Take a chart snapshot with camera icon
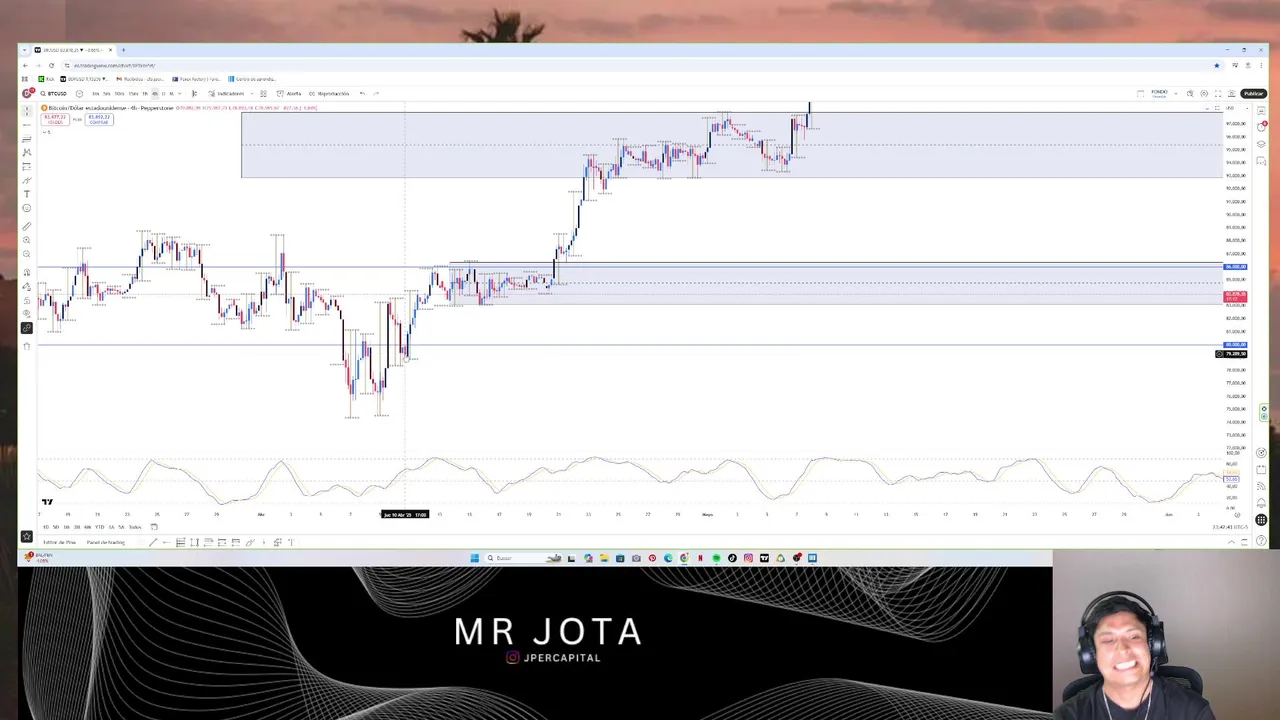This screenshot has height=720, width=1280. pos(1232,93)
